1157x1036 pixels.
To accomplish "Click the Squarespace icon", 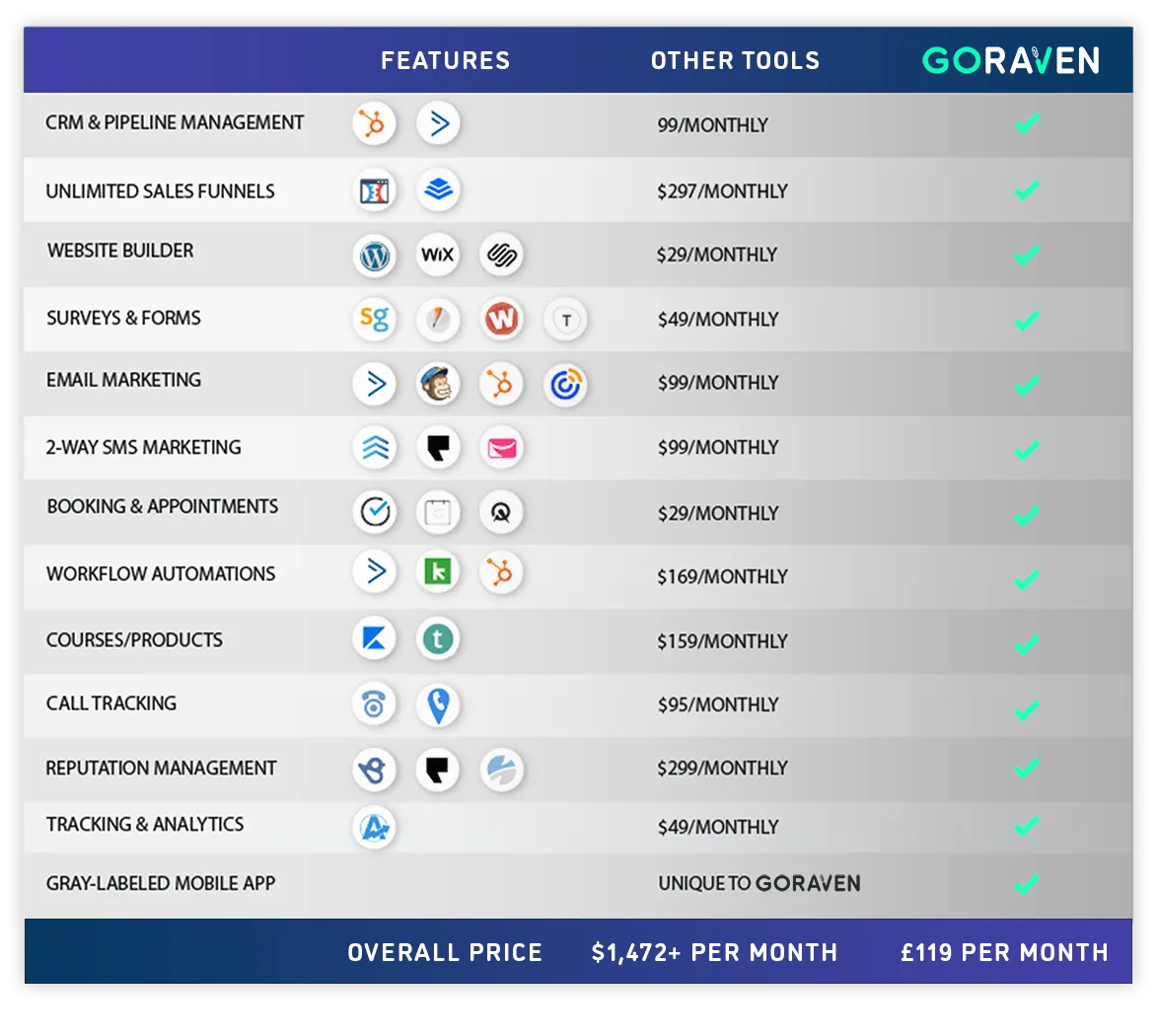I will (502, 256).
